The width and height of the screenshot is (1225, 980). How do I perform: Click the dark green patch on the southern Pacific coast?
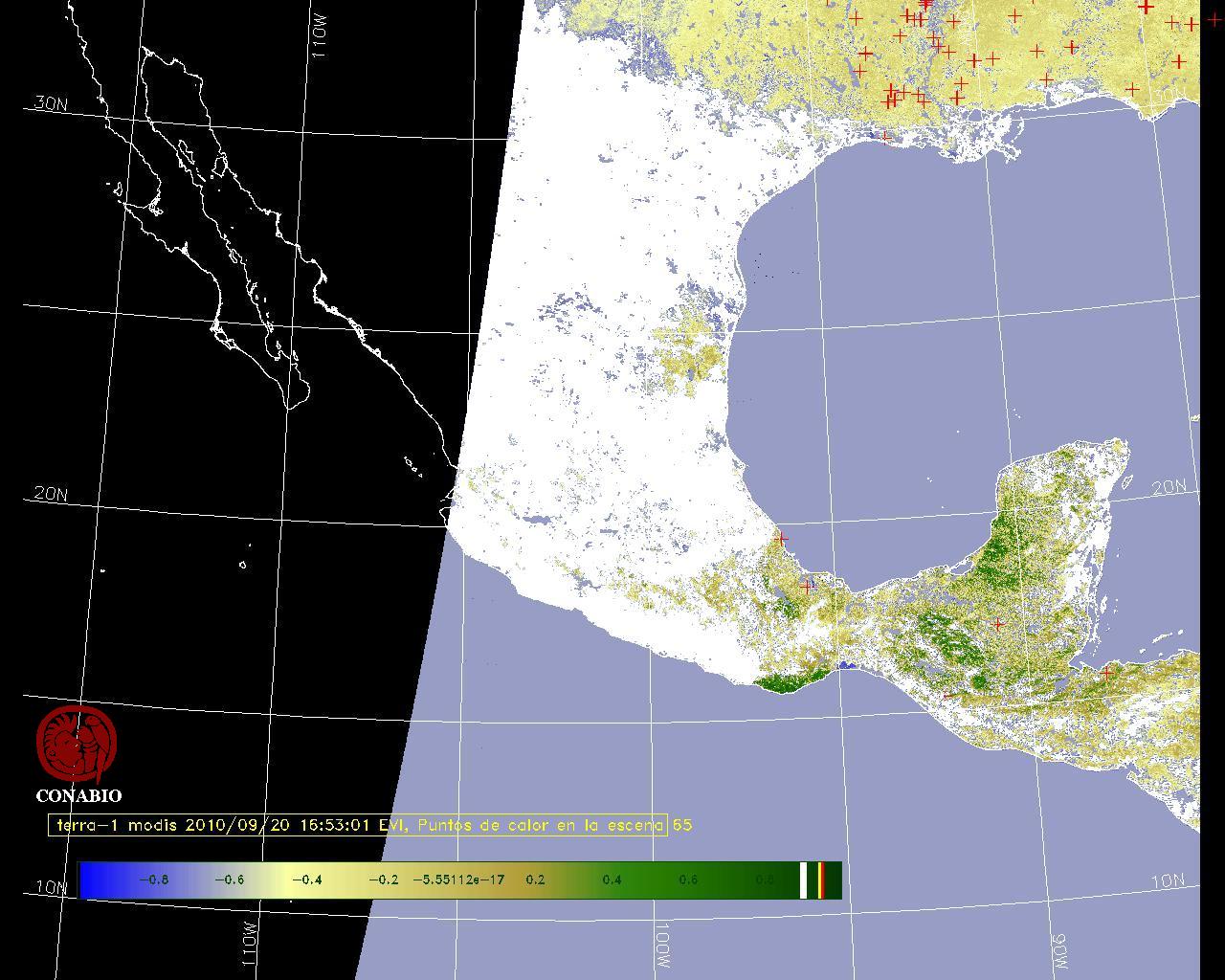pos(783,683)
